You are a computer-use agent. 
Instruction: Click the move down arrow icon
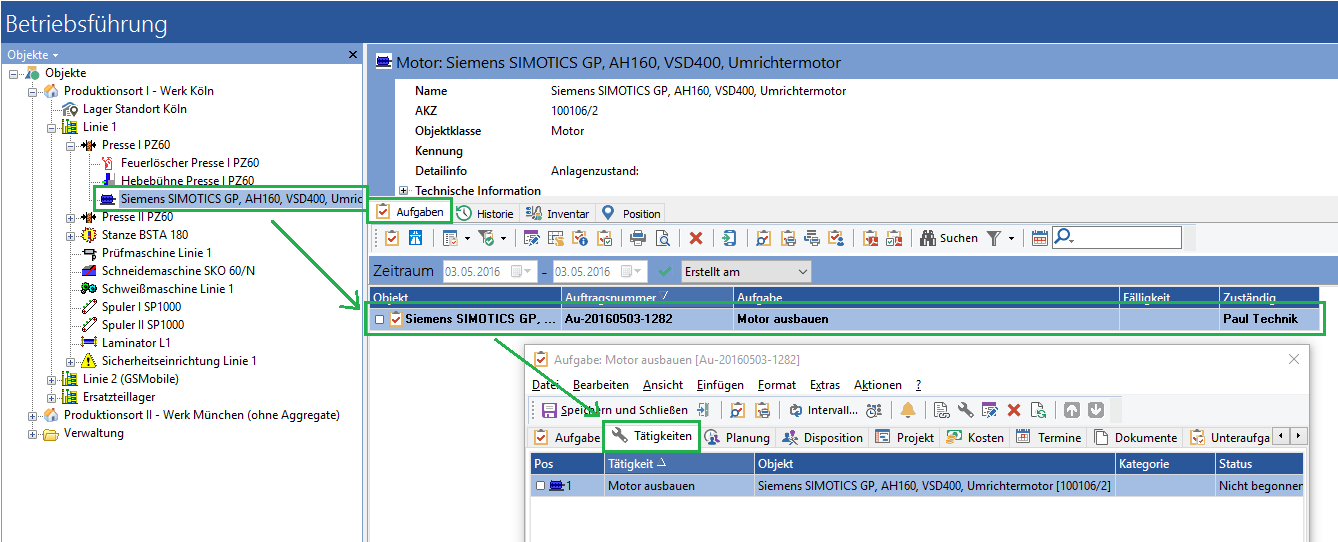click(1095, 410)
